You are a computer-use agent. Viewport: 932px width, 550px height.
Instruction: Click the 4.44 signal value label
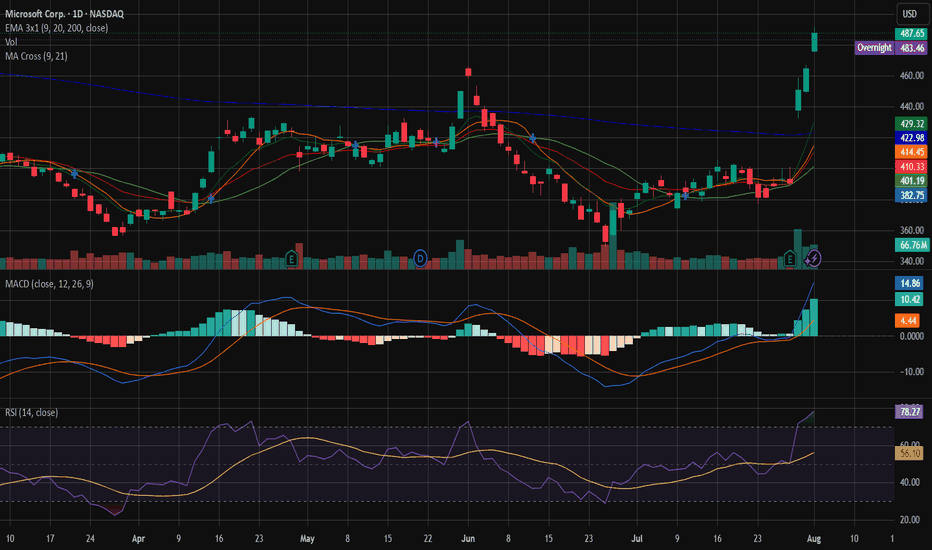click(908, 321)
